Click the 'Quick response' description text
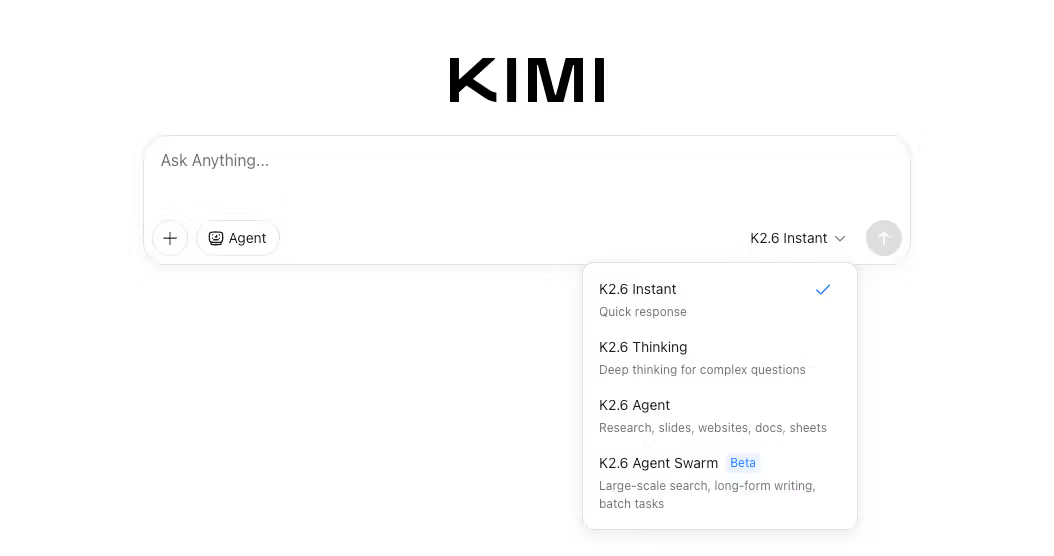 pyautogui.click(x=643, y=312)
